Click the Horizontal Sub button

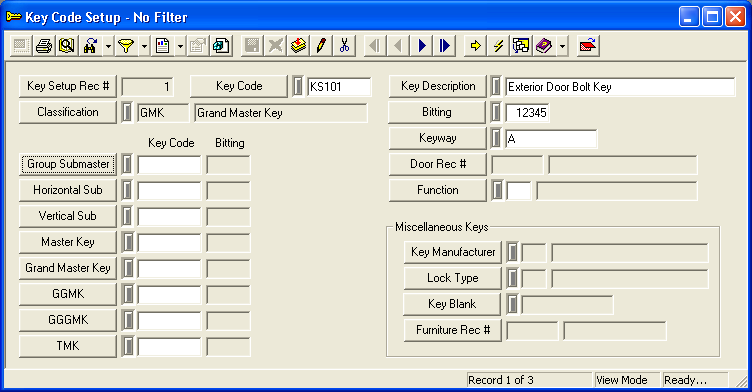[68, 190]
